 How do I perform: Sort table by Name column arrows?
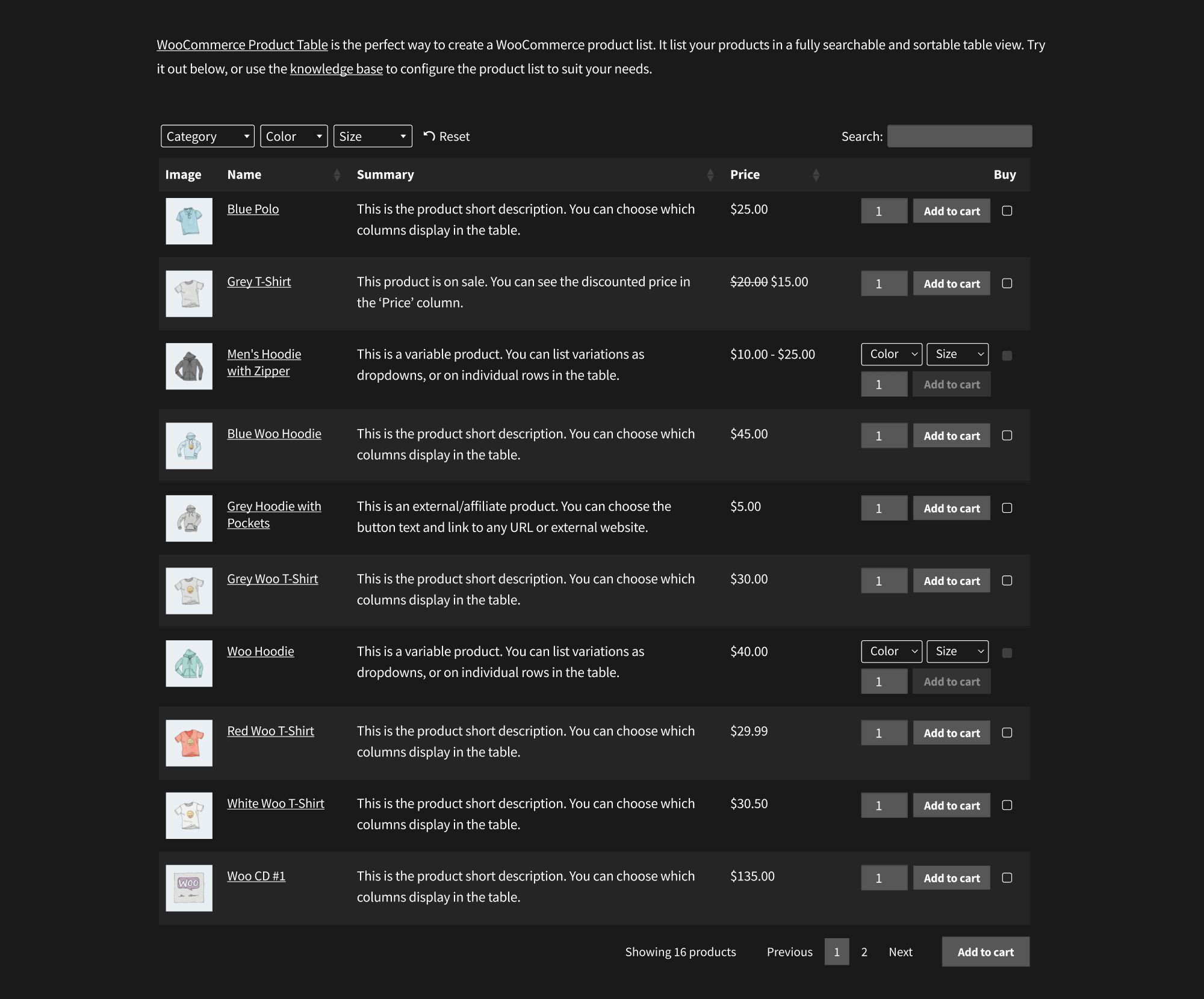point(337,175)
